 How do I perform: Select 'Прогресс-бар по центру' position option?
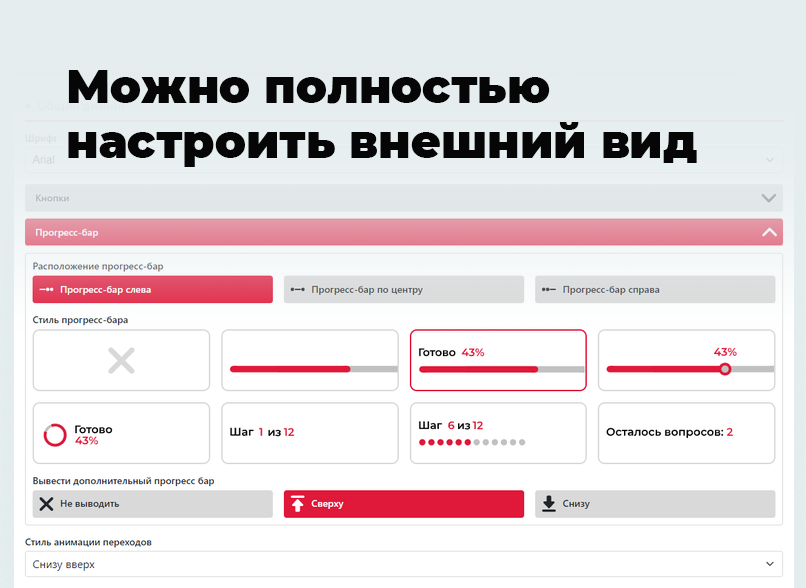[x=403, y=290]
